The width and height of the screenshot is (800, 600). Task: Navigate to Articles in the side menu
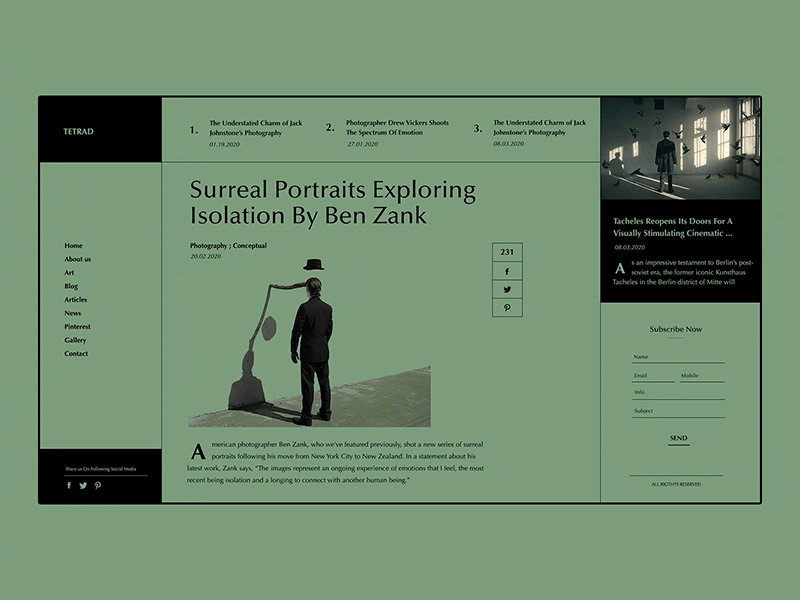[76, 299]
